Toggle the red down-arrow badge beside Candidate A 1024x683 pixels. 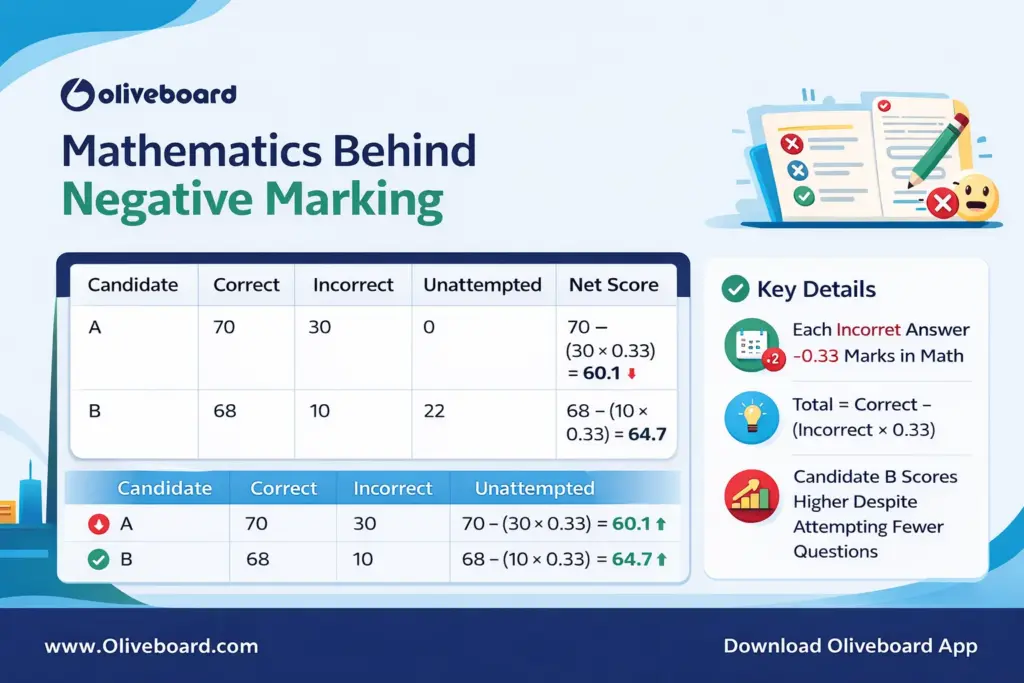(x=96, y=522)
